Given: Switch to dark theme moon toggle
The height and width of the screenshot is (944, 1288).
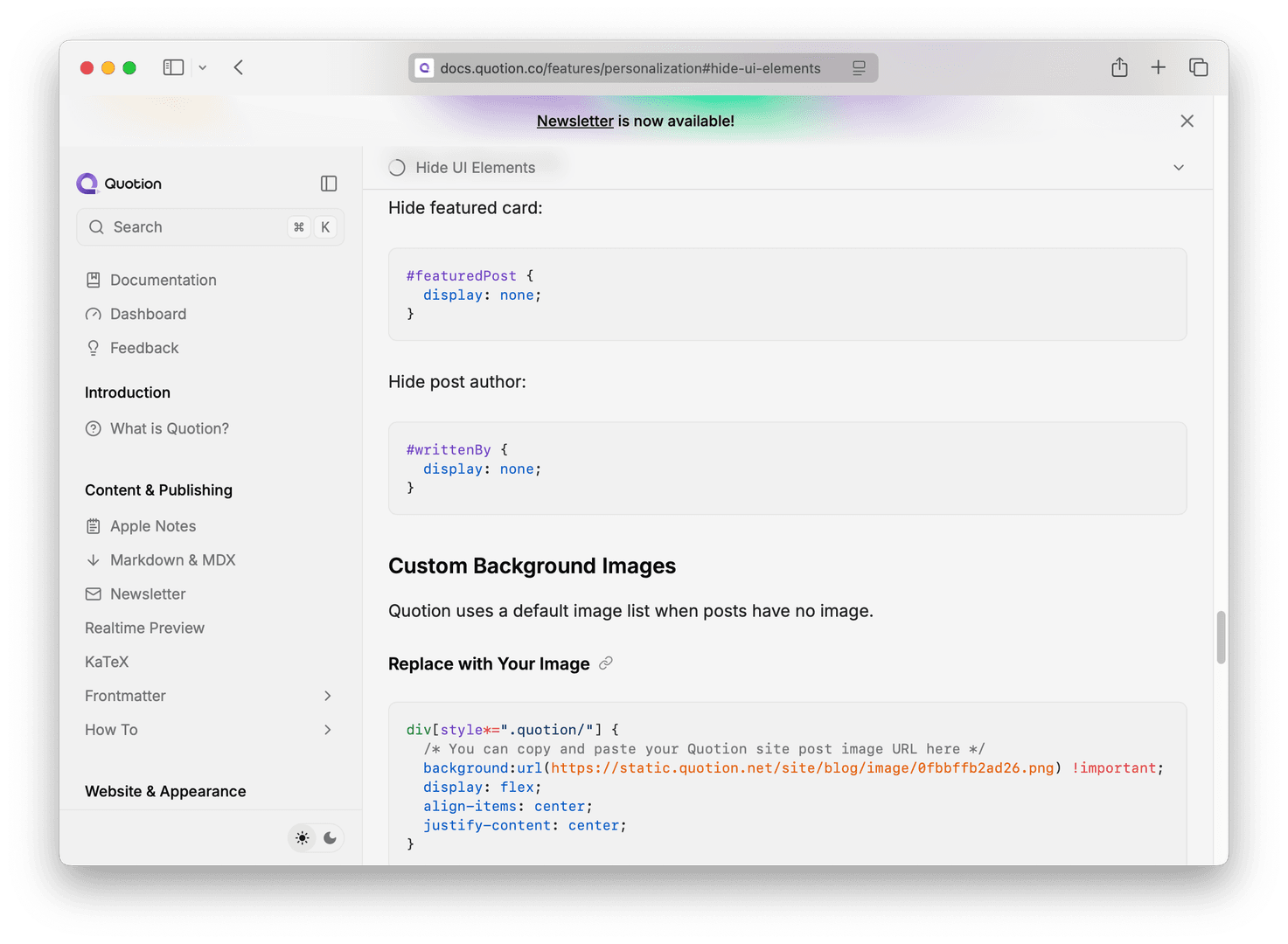Looking at the screenshot, I should [330, 838].
